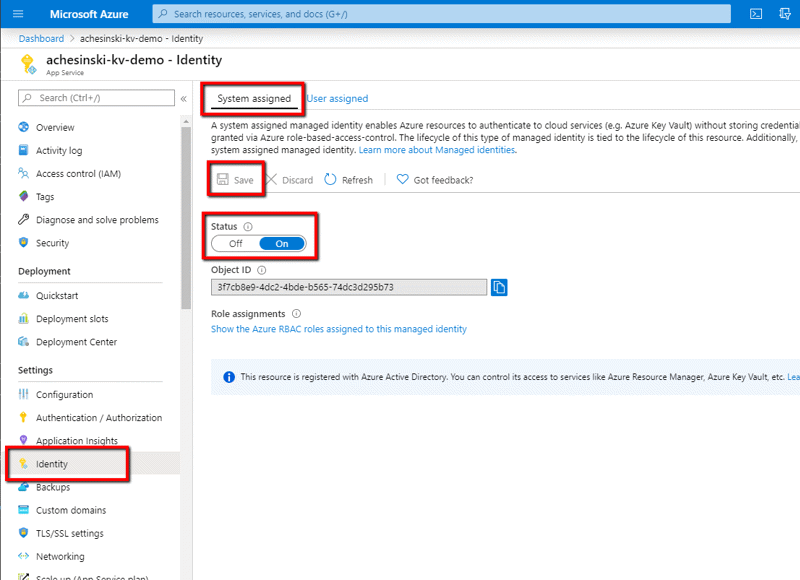This screenshot has width=800, height=580.
Task: Click the Overview globe icon
Action: click(x=23, y=127)
